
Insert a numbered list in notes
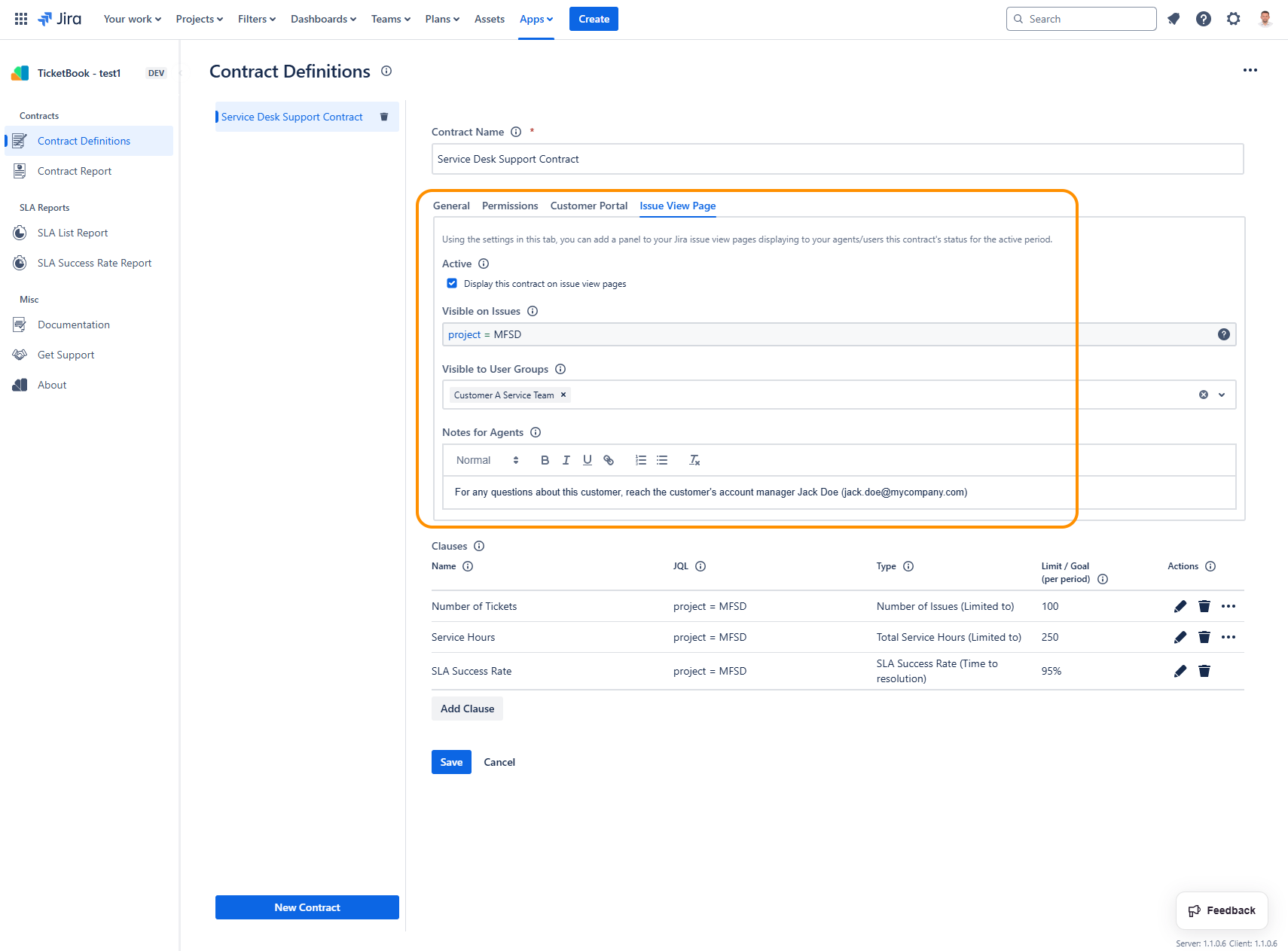640,460
